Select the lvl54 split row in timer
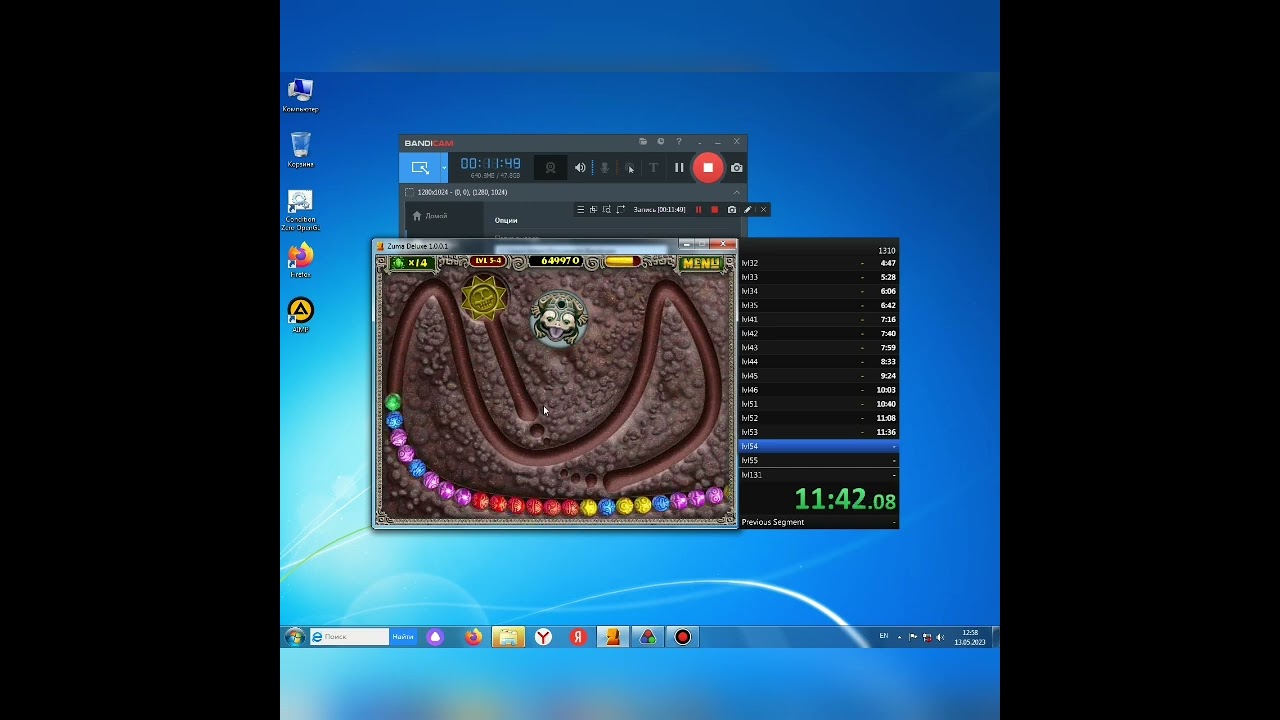The image size is (1280, 720). tap(818, 446)
